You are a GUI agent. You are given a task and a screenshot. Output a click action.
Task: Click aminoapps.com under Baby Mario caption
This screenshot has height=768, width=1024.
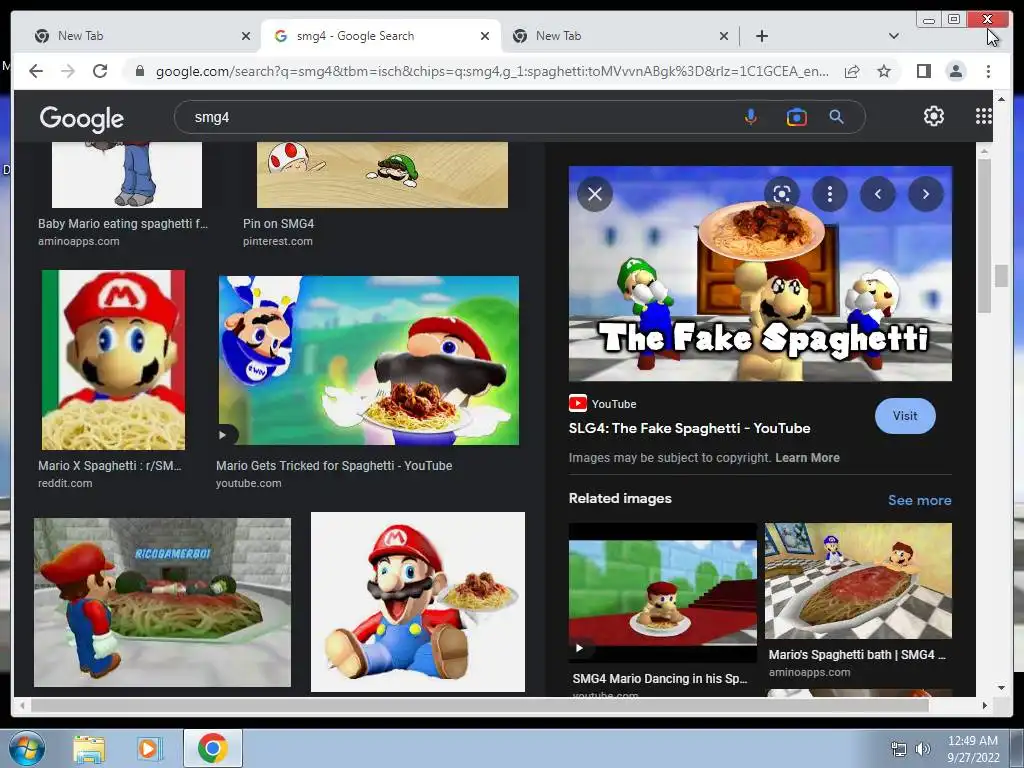(x=78, y=241)
